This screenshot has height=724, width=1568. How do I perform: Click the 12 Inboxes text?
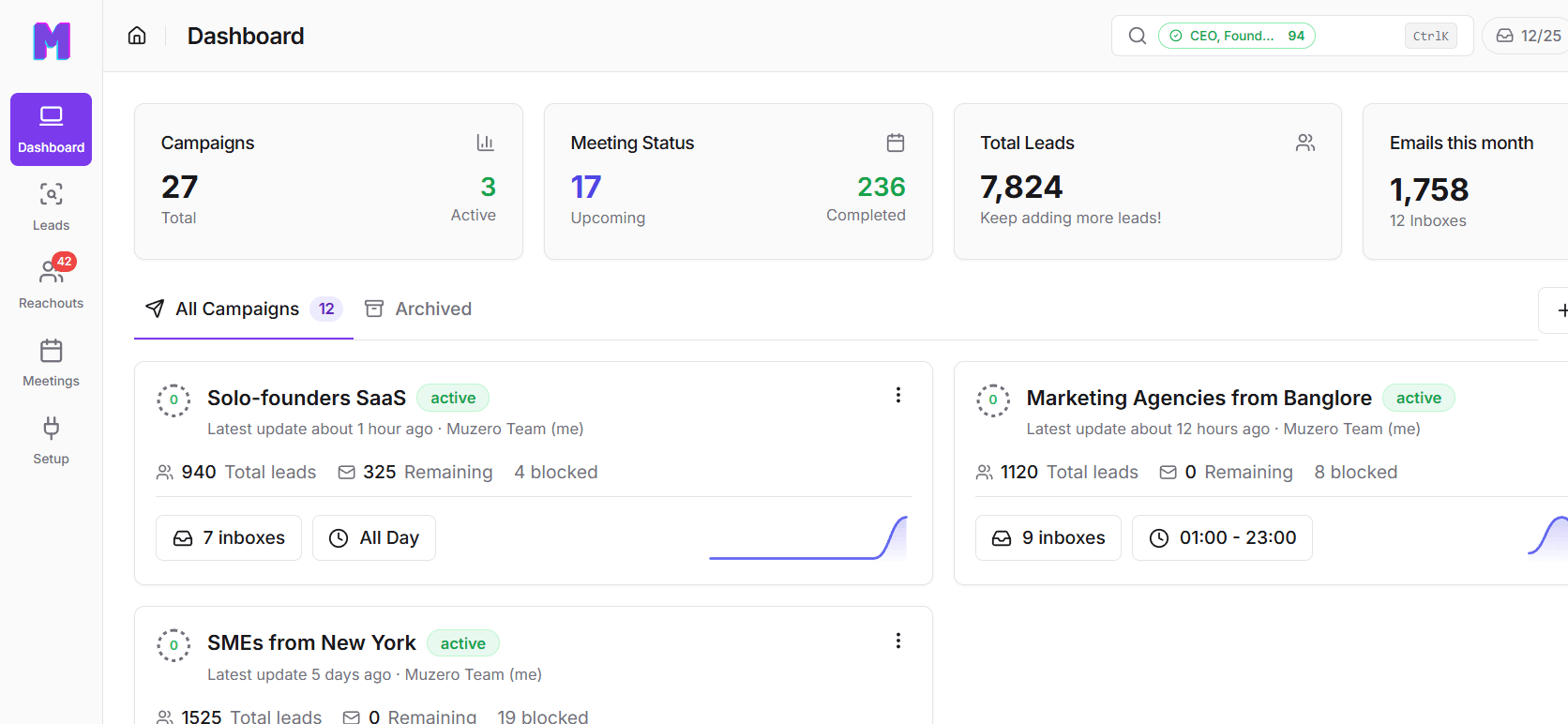tap(1428, 221)
